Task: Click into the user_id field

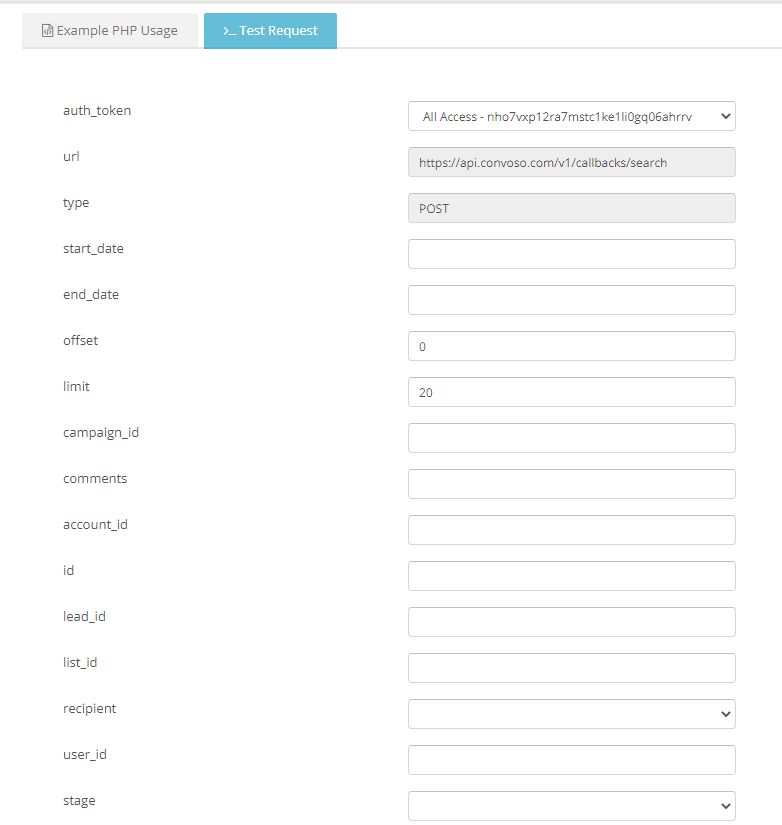Action: (571, 760)
